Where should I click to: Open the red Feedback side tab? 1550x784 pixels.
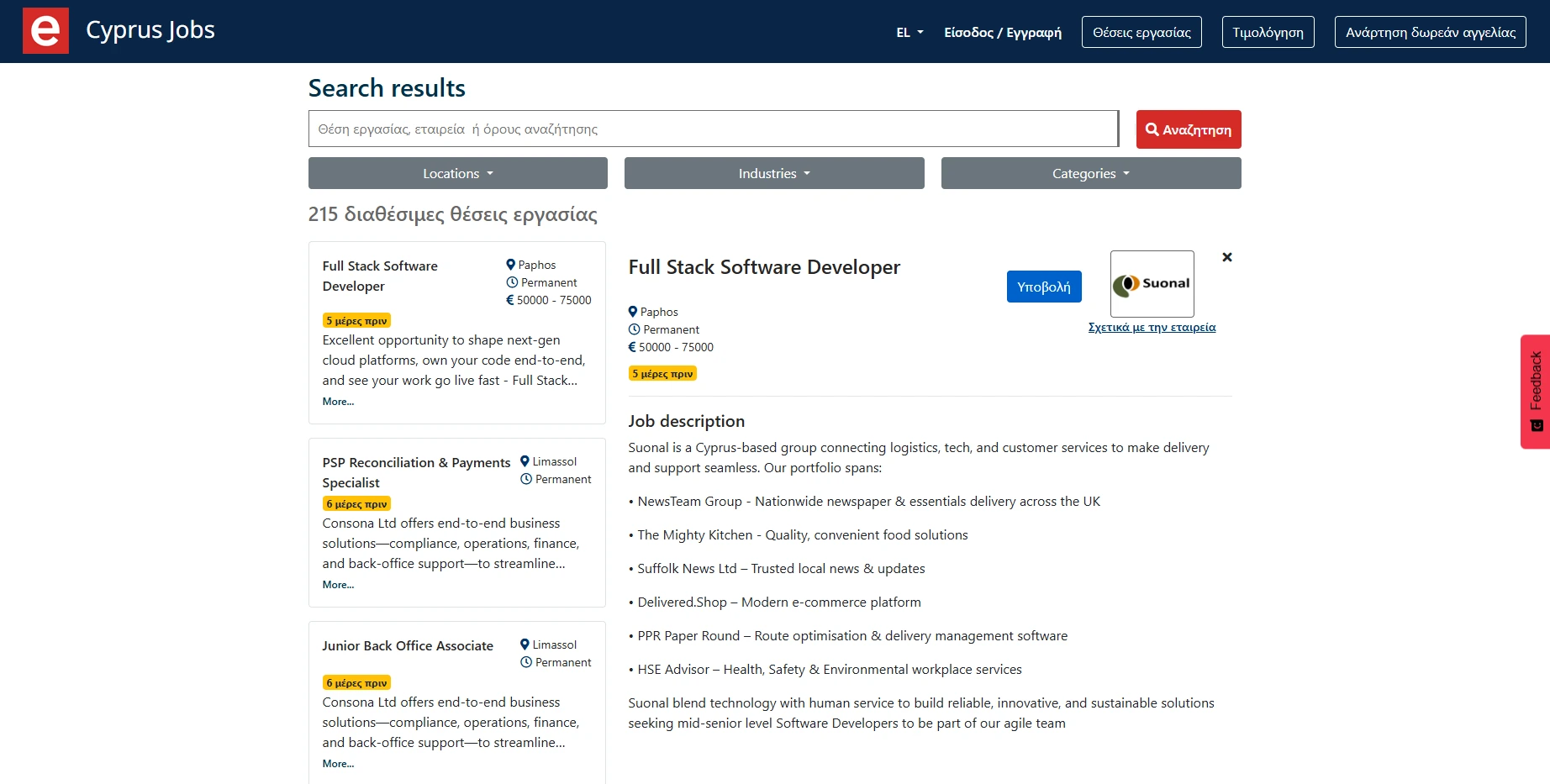click(1535, 392)
